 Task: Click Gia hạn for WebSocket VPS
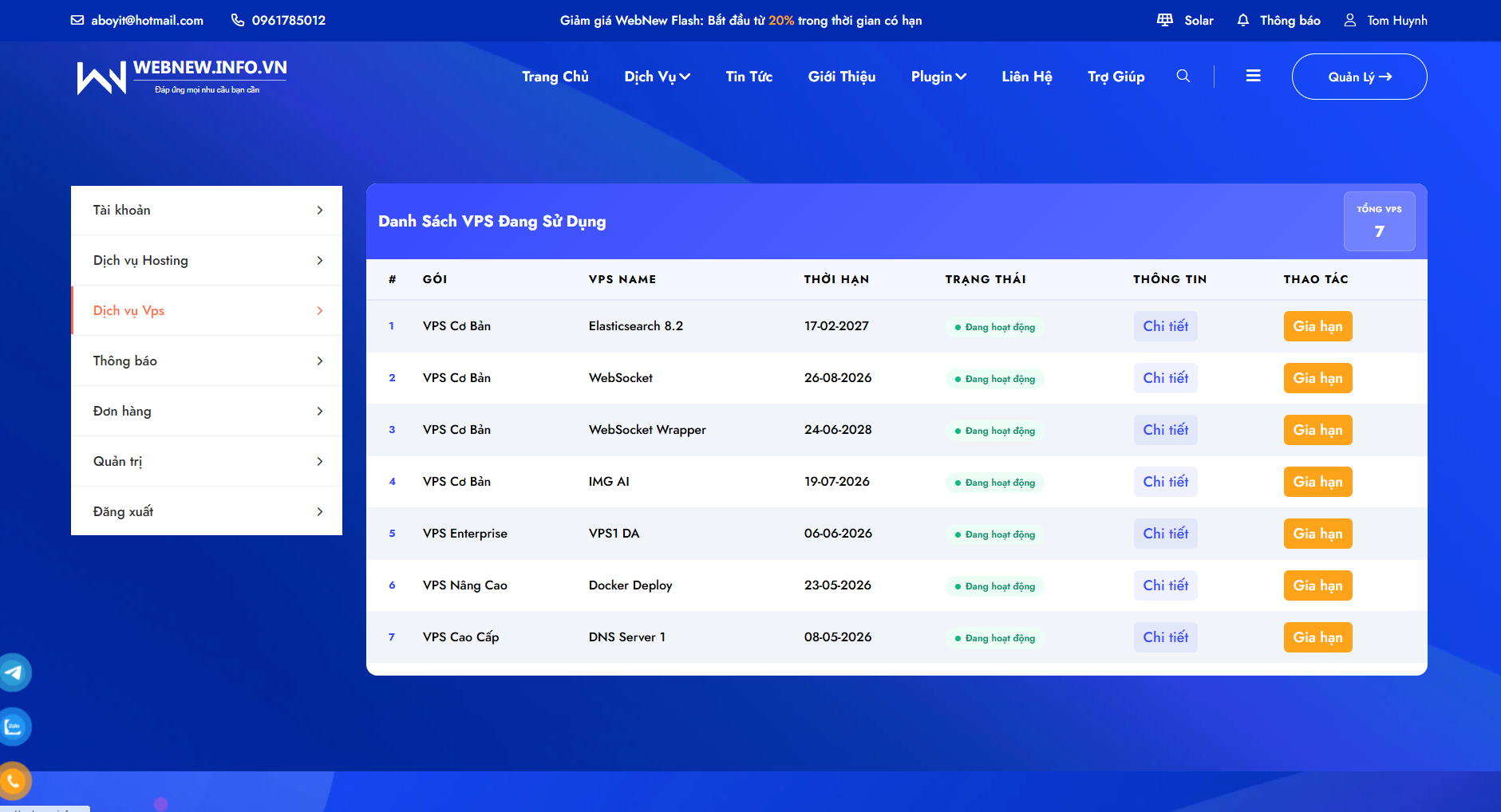point(1318,378)
